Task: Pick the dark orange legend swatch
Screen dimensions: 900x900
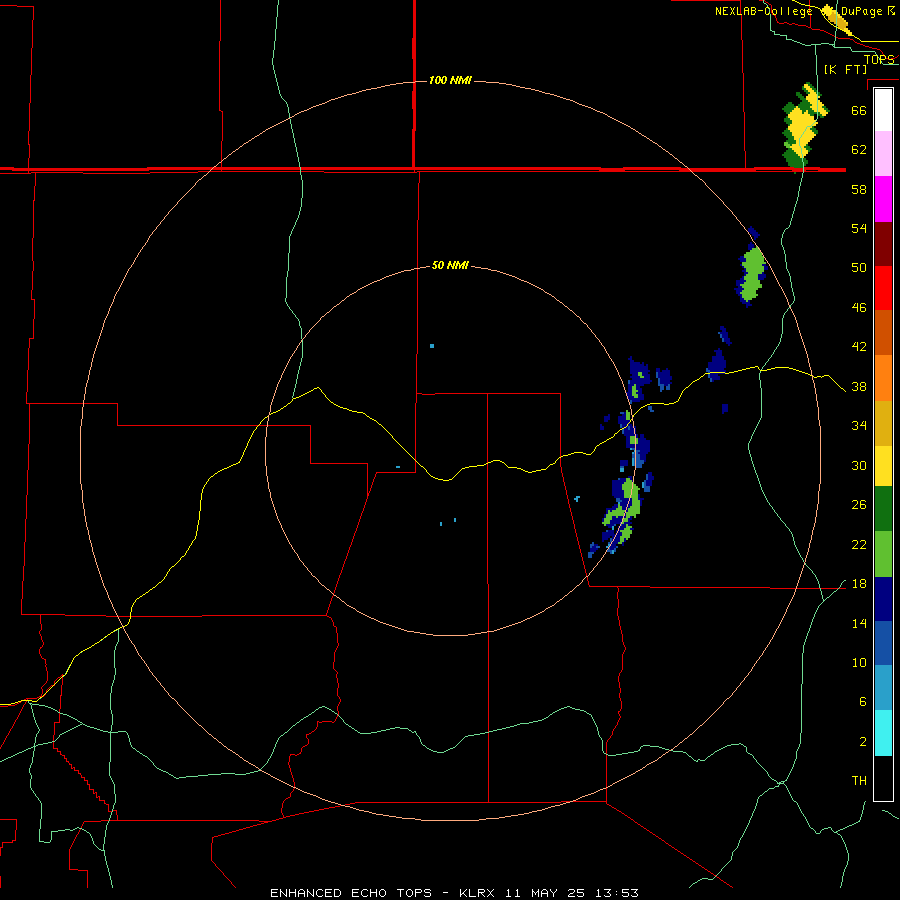Action: (883, 332)
